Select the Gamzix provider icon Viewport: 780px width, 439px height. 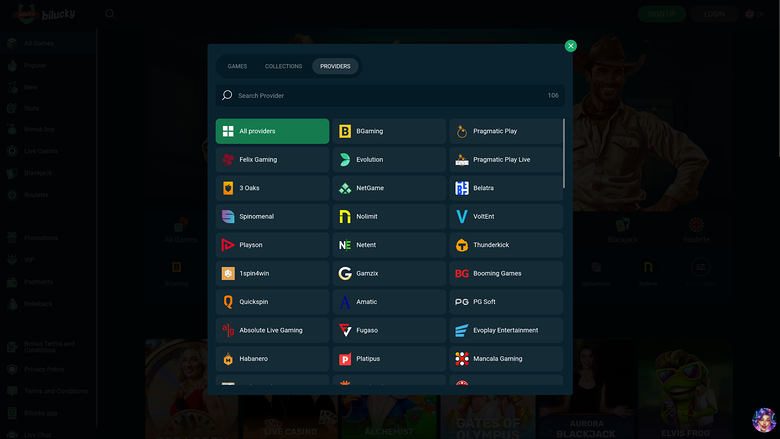click(x=345, y=273)
